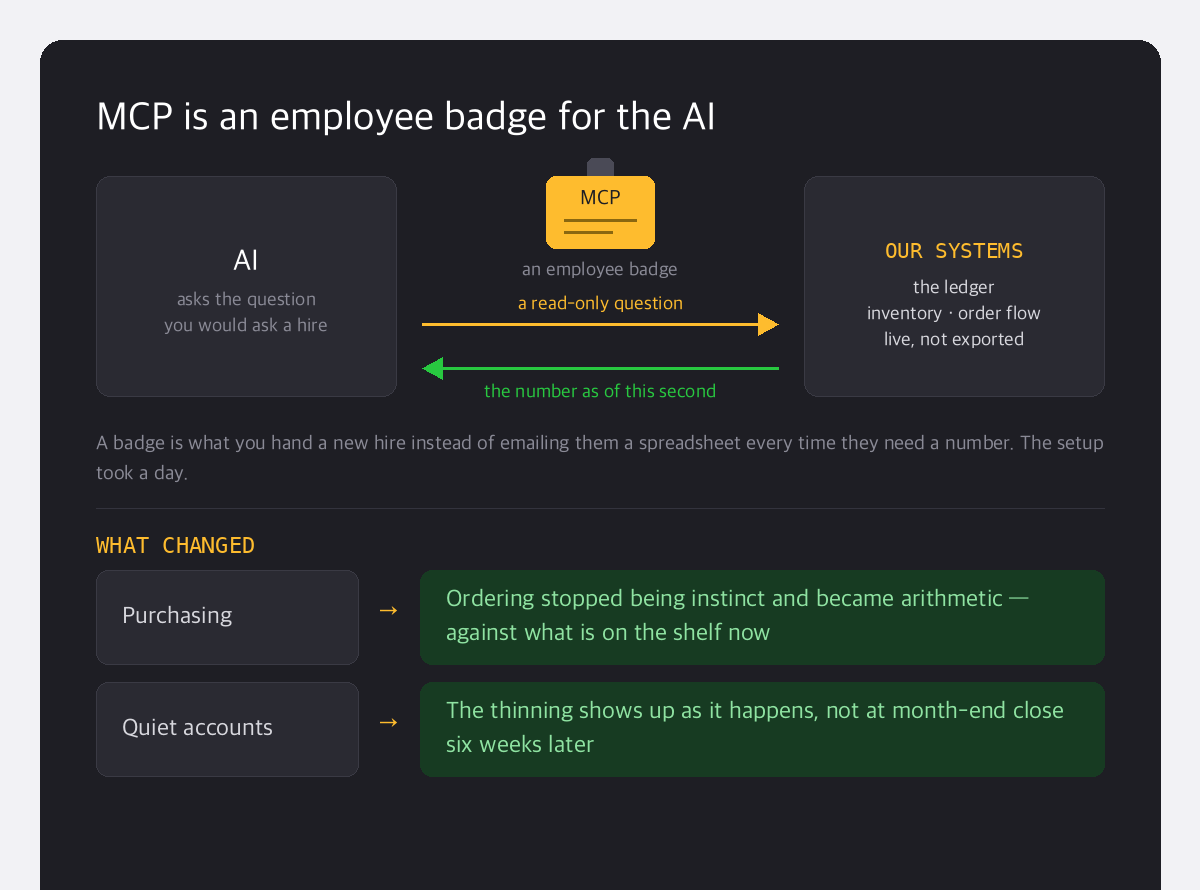Select the Quiet accounts box

(227, 729)
